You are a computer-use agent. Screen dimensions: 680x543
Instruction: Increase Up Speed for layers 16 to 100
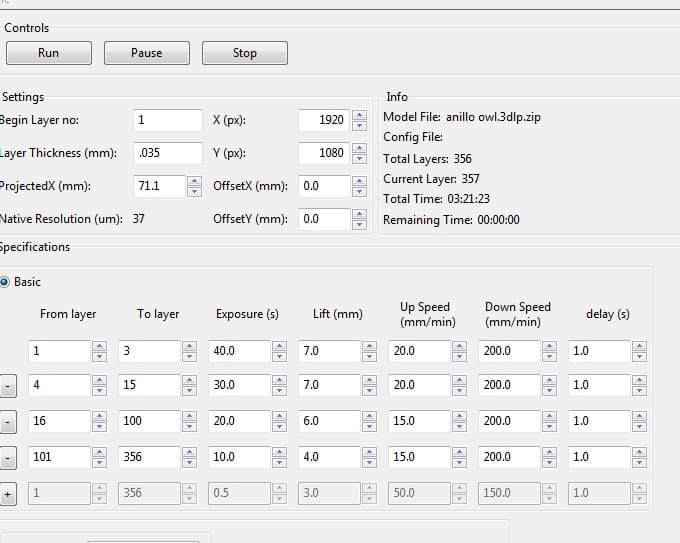pos(459,417)
